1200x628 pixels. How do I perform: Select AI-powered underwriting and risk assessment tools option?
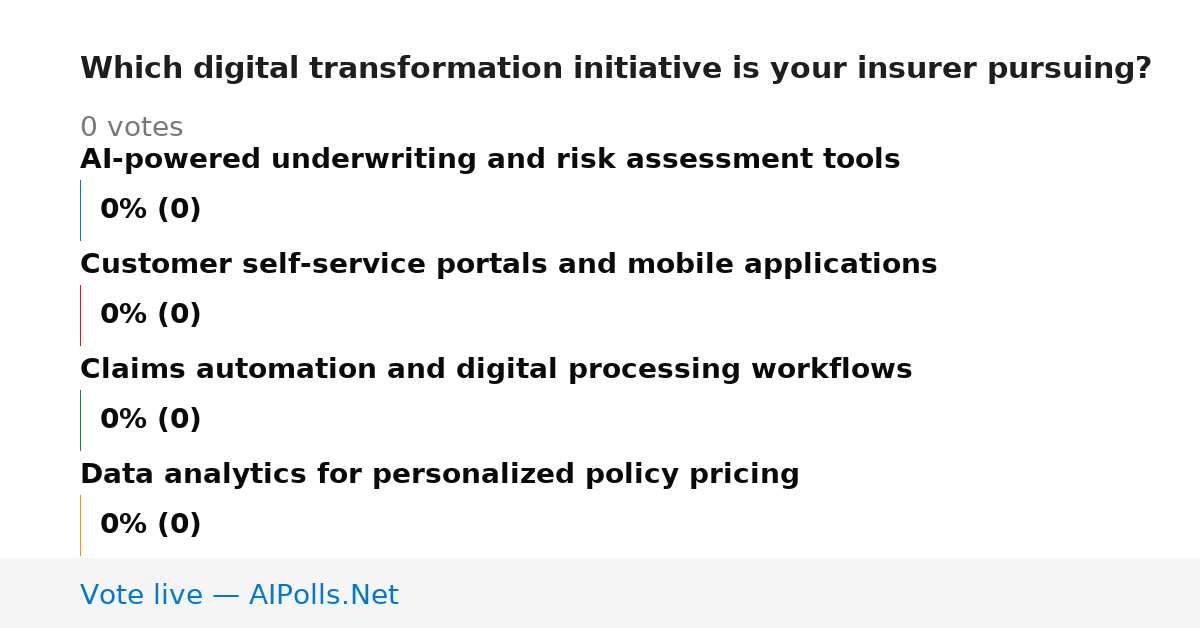point(490,160)
